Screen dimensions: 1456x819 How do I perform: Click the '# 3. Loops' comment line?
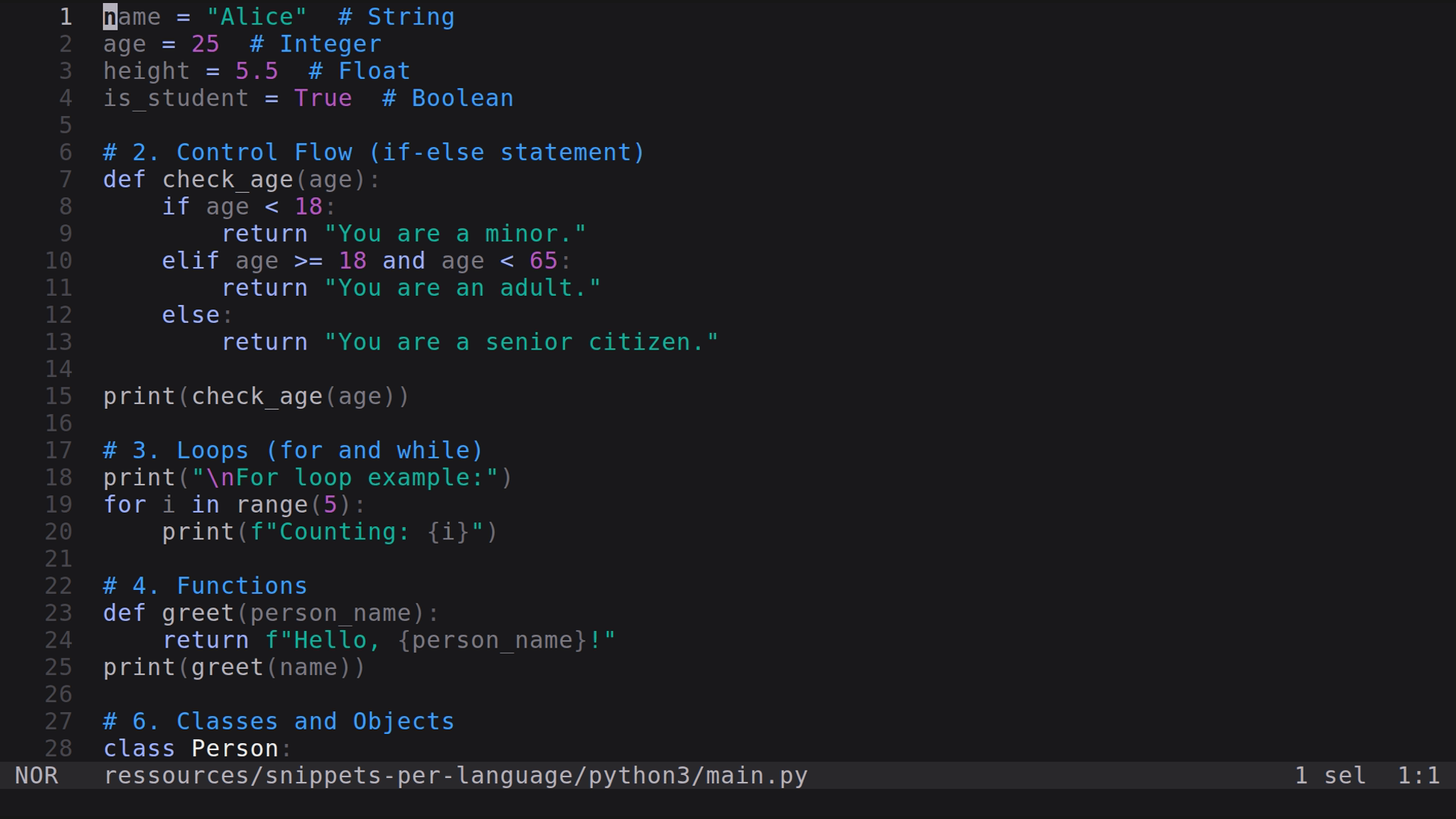293,450
